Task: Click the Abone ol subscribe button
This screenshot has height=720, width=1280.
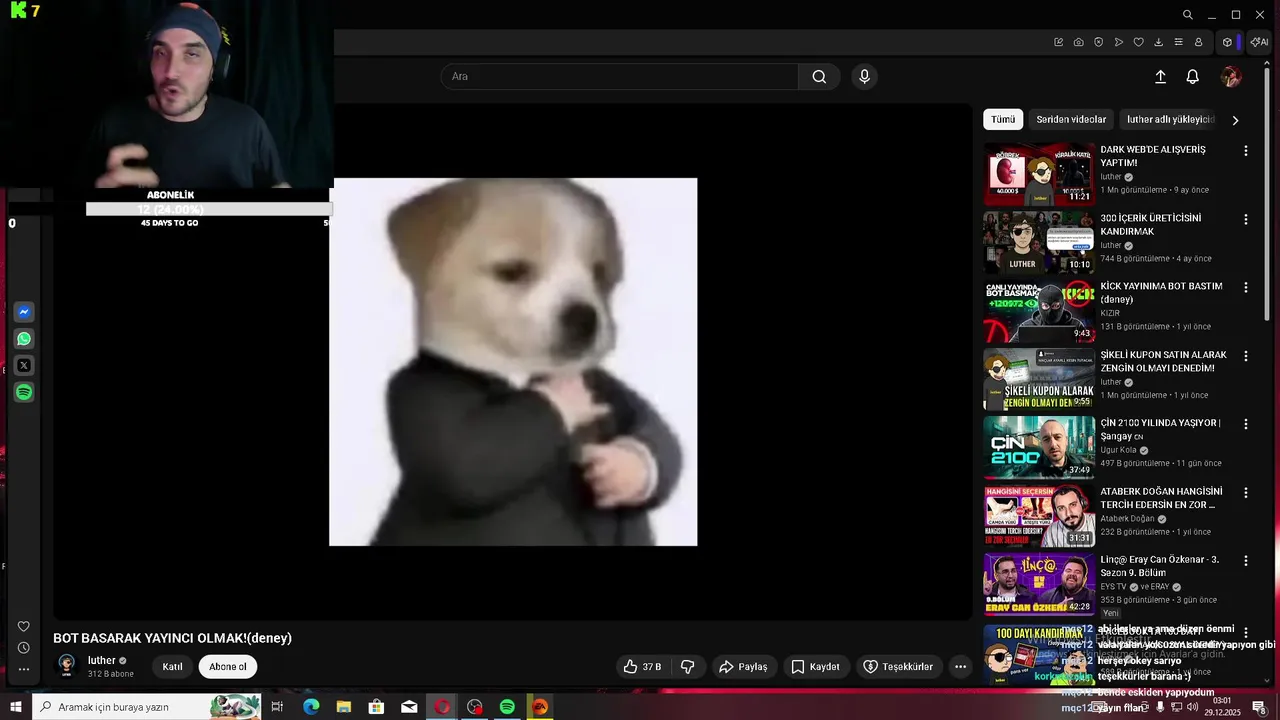Action: click(x=228, y=667)
